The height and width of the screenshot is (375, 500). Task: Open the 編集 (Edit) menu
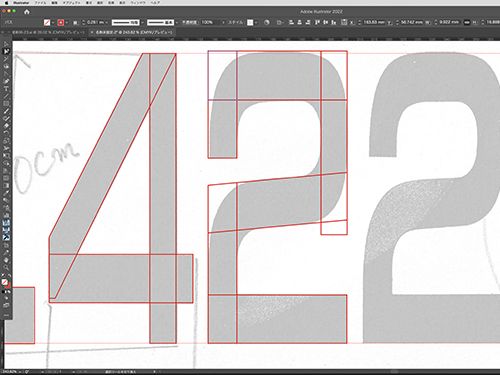click(x=55, y=3)
